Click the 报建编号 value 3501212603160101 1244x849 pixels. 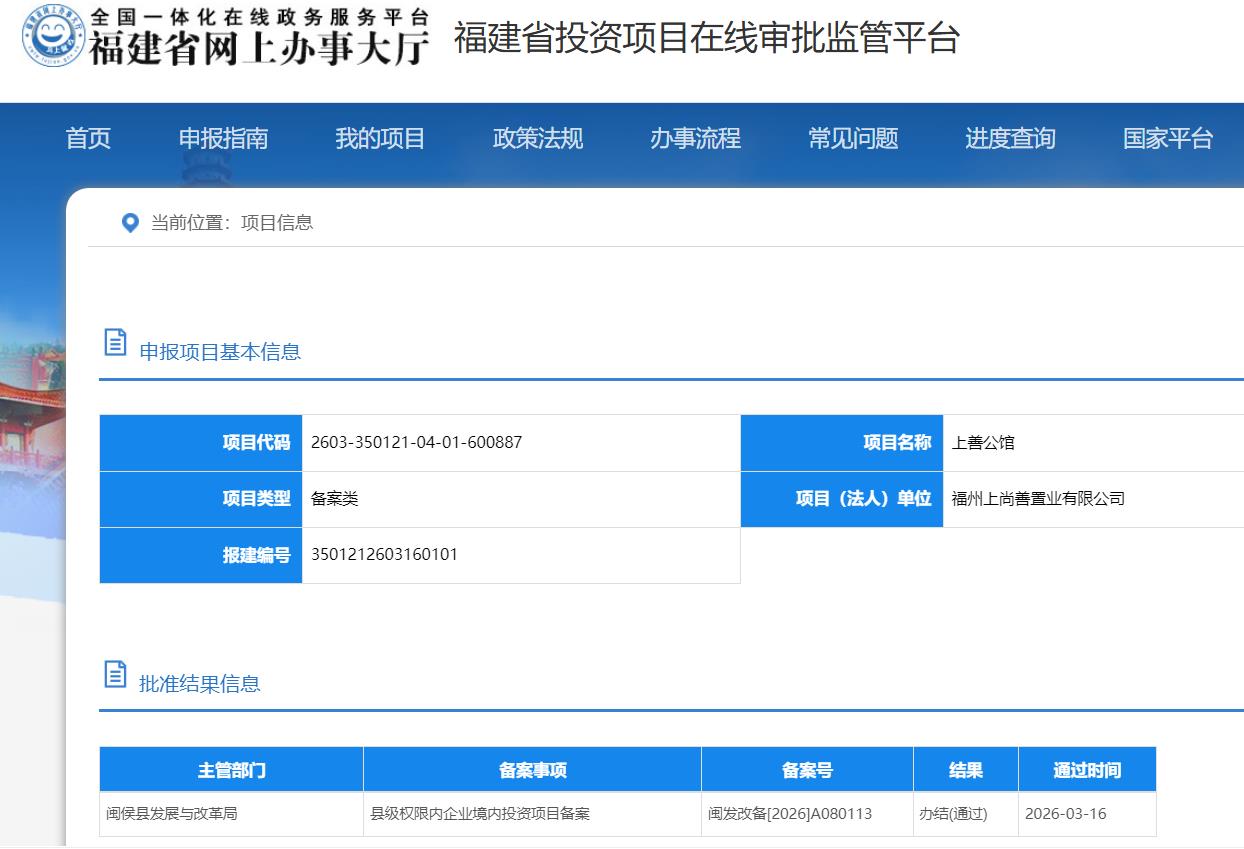(x=384, y=554)
